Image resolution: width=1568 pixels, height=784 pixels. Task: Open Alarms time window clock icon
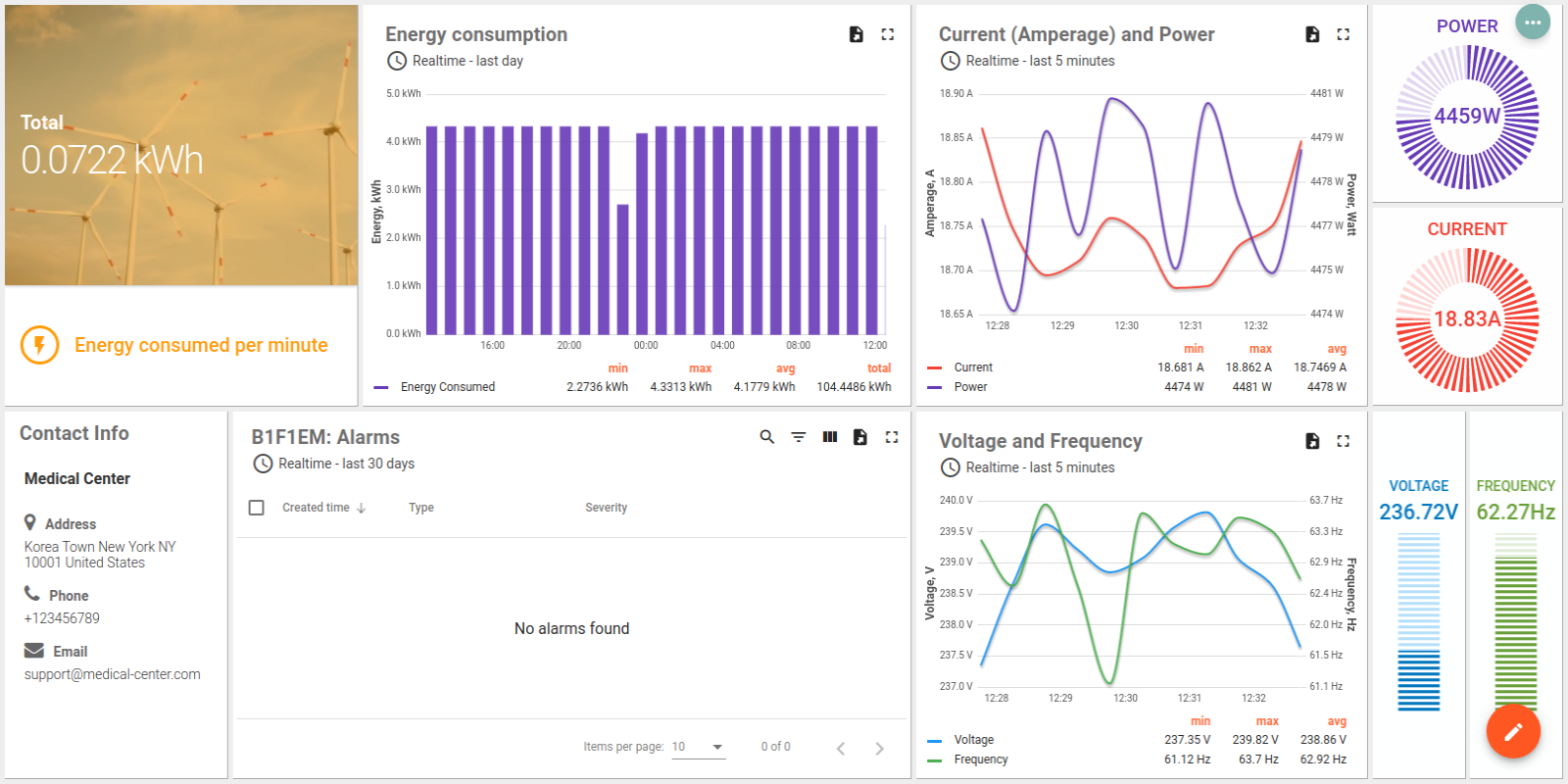(x=263, y=464)
